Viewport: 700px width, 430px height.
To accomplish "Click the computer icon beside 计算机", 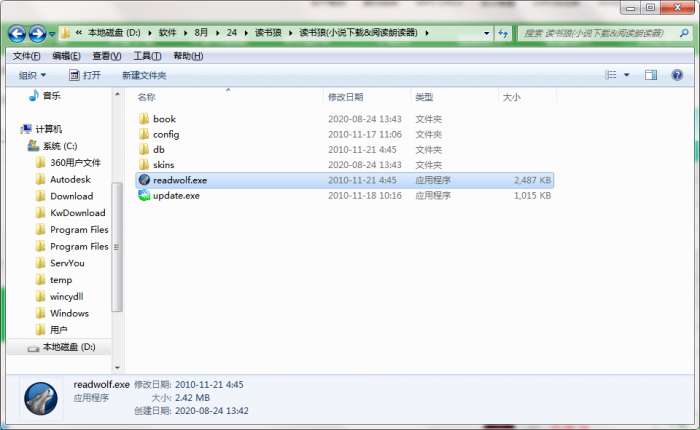I will click(x=26, y=129).
